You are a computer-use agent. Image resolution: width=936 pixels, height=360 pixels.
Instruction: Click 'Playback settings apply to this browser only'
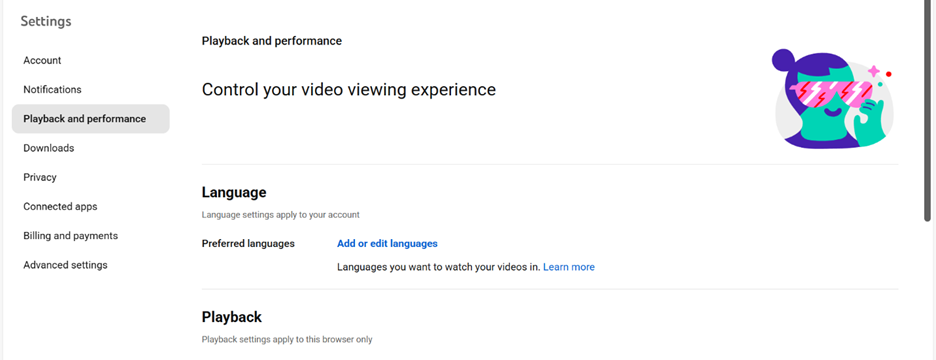pos(287,339)
